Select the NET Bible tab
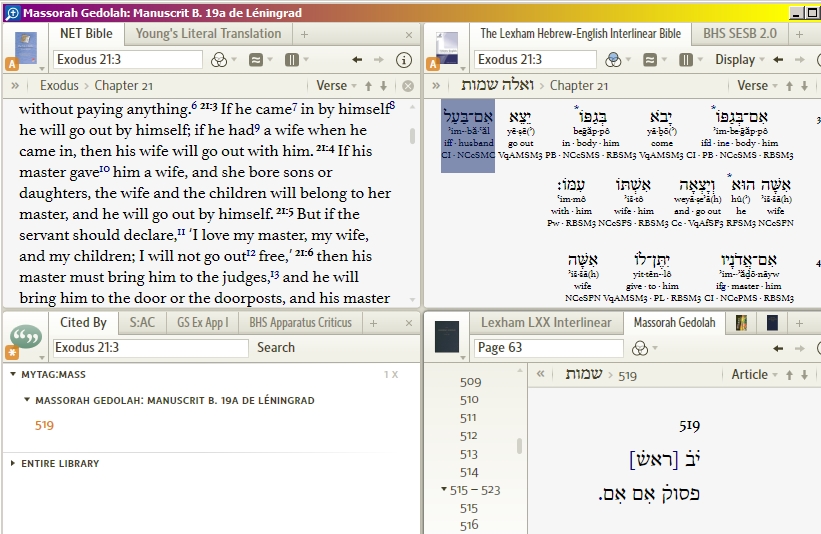This screenshot has width=821, height=534. point(86,34)
